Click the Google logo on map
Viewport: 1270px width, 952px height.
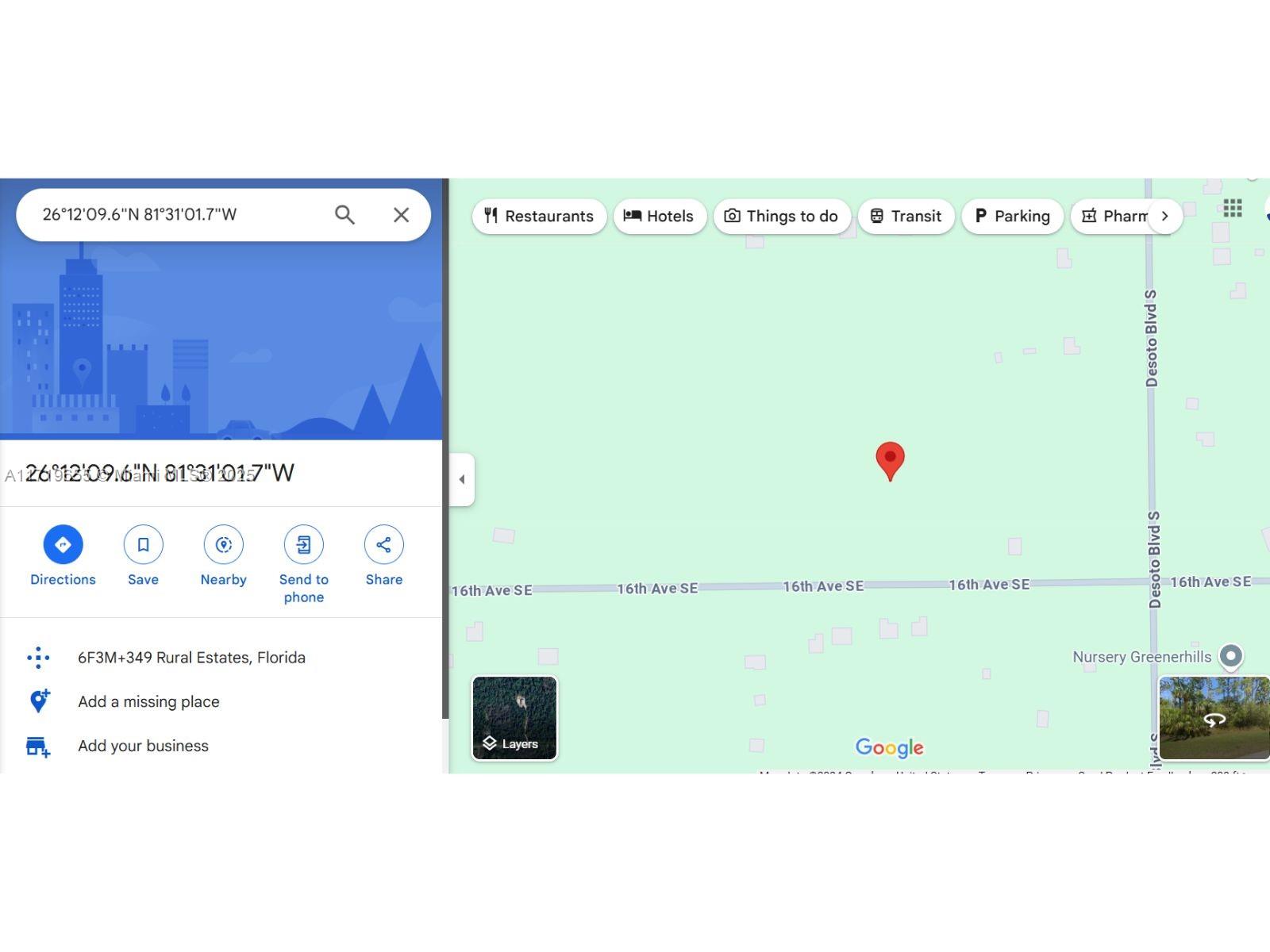point(890,747)
